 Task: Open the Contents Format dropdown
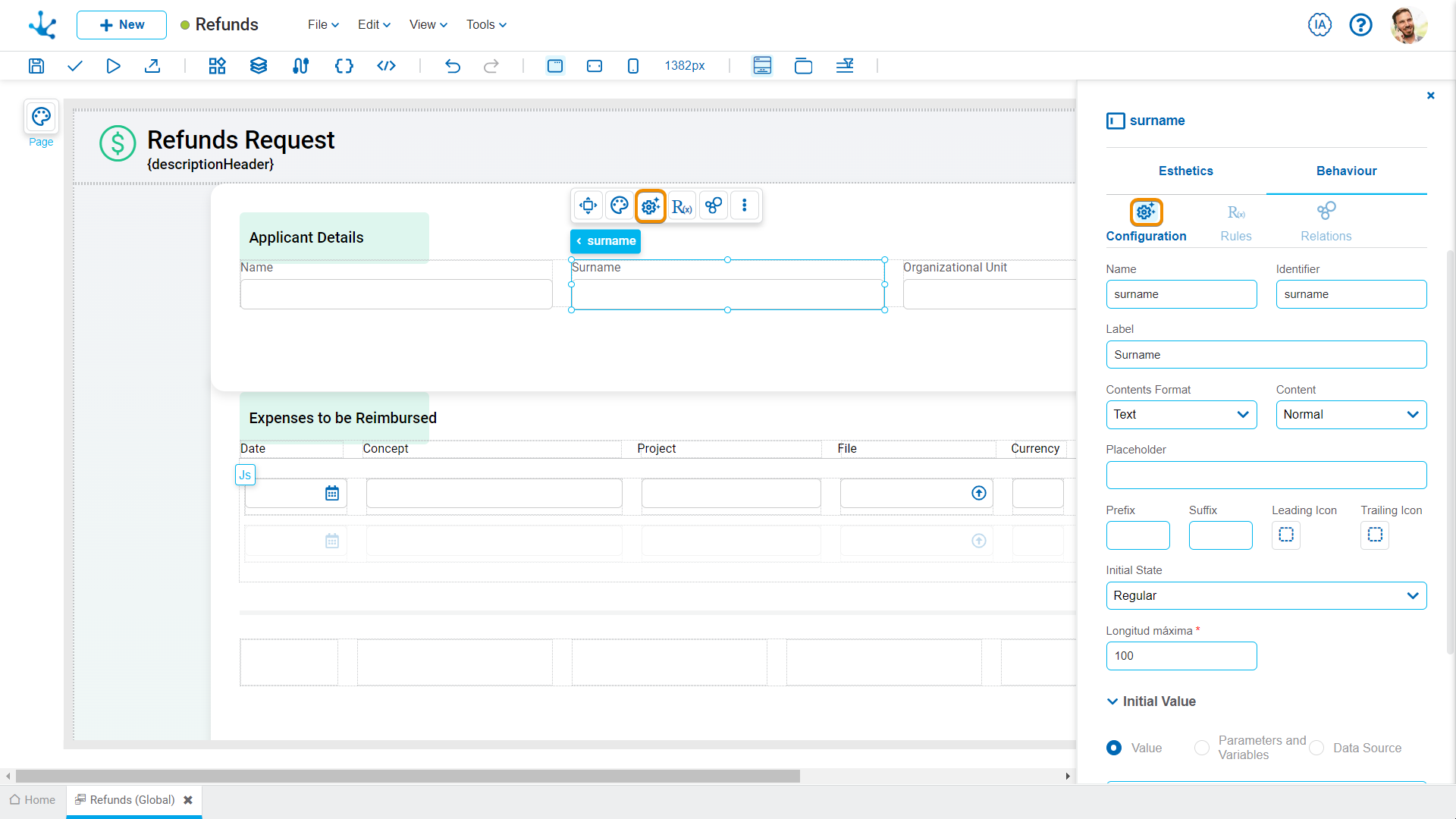coord(1181,415)
